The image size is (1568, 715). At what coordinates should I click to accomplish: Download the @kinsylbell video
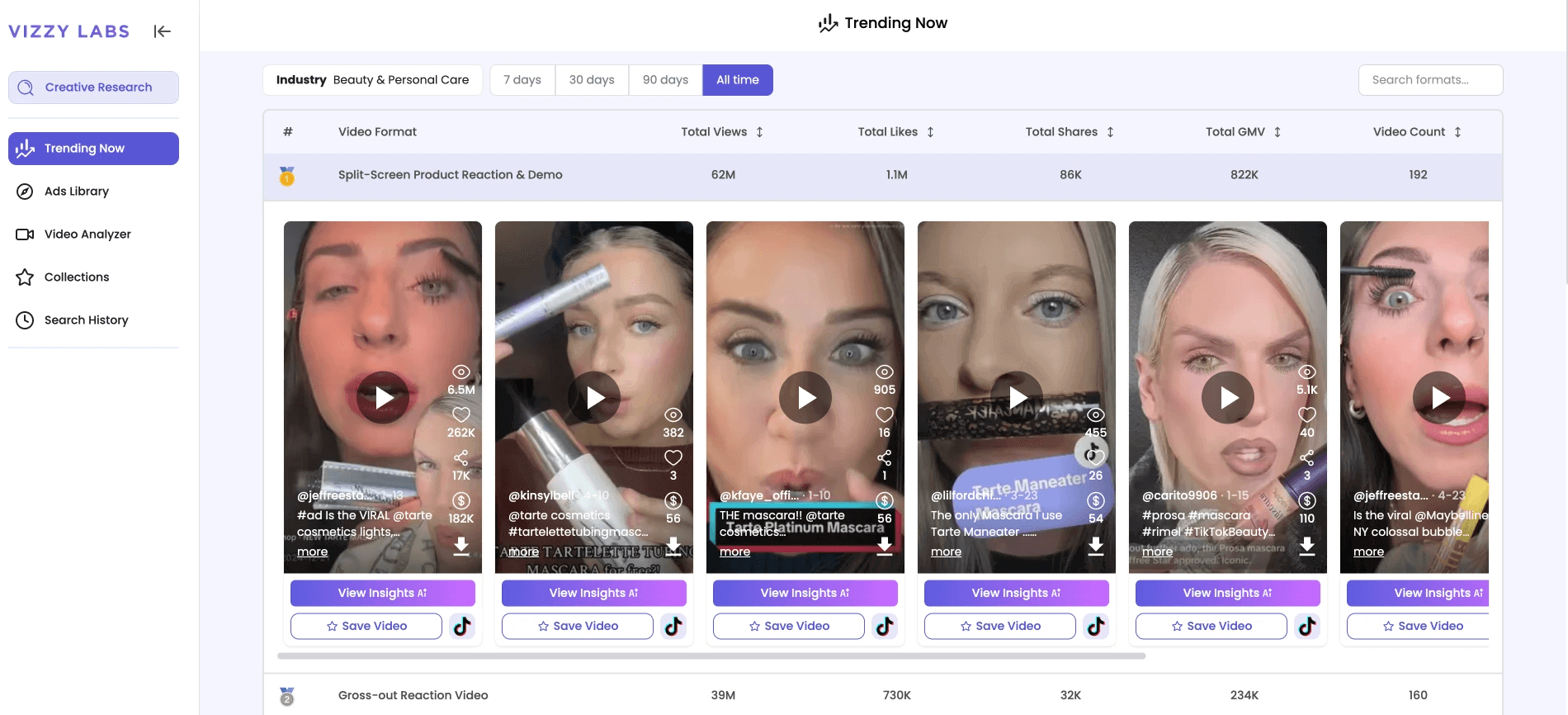pos(673,546)
